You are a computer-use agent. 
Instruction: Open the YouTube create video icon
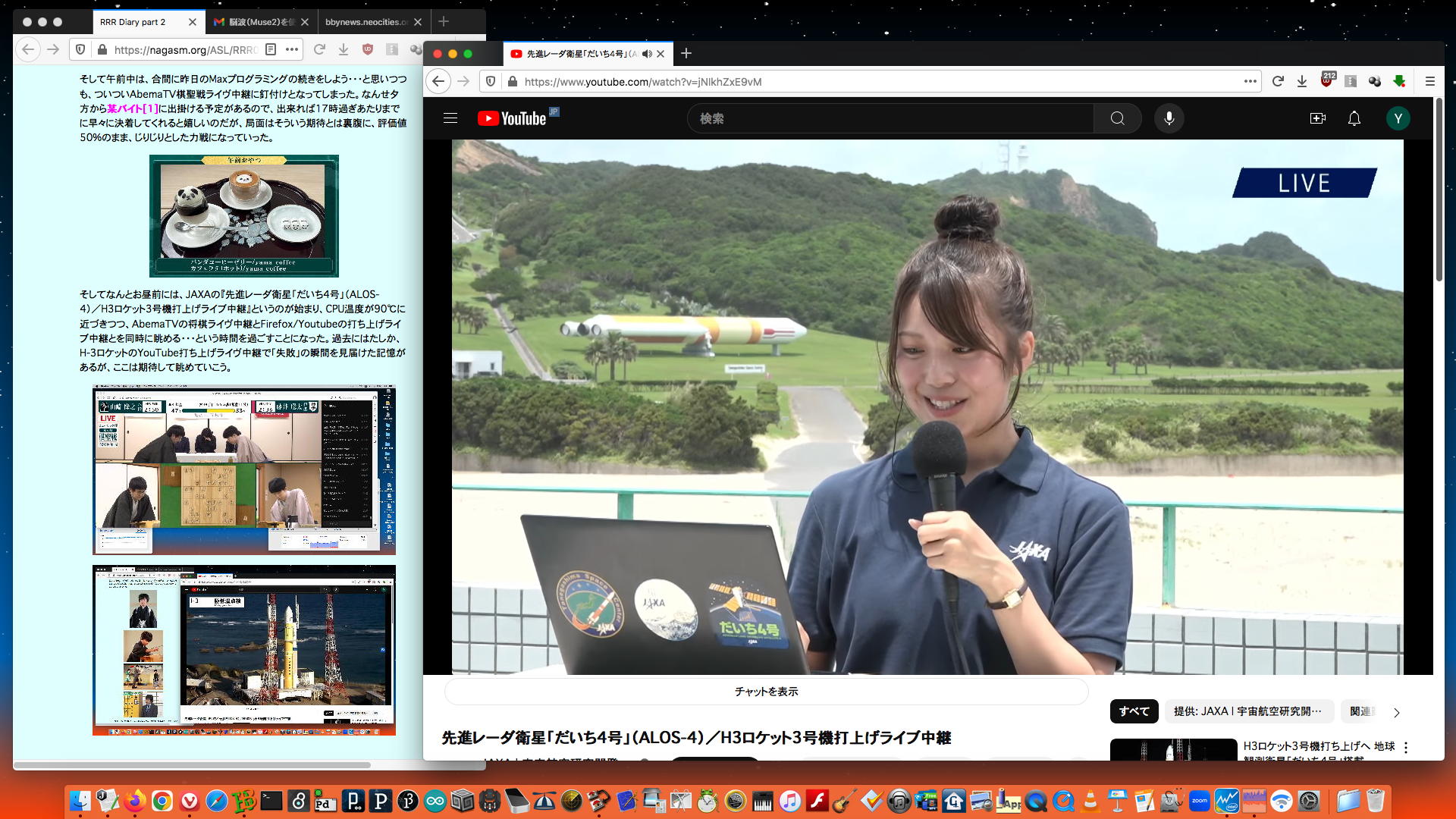1317,118
